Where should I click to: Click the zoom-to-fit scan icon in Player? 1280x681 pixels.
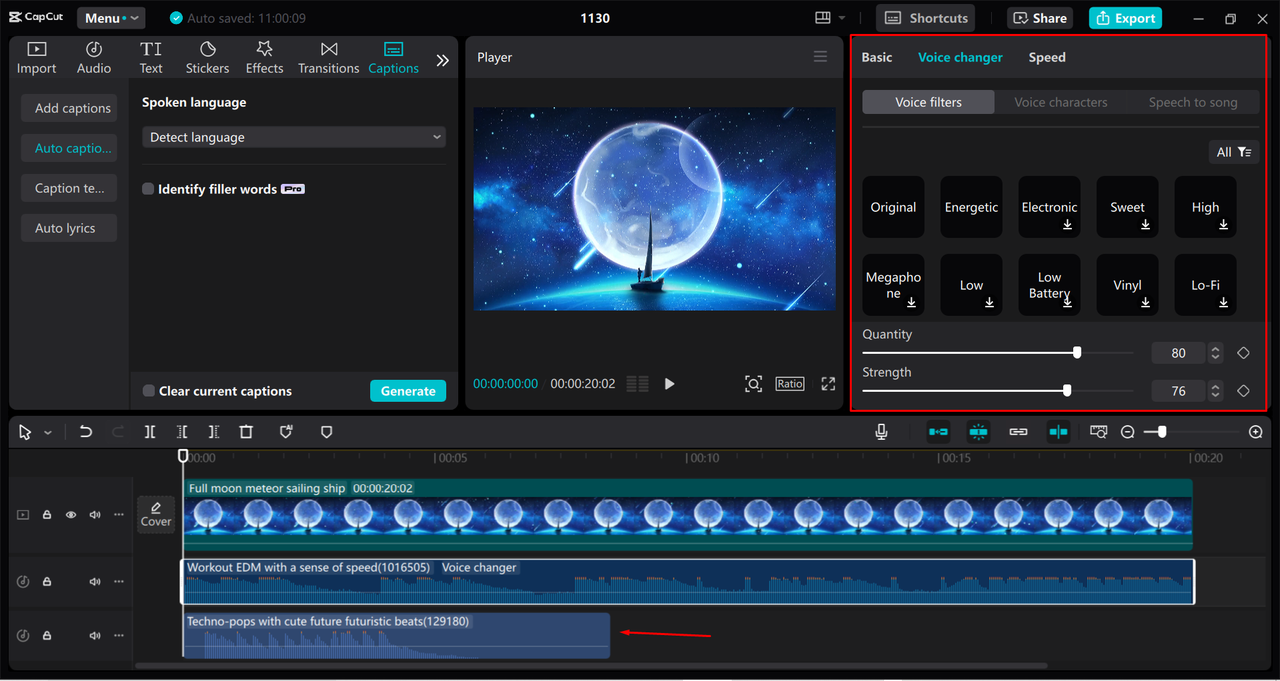753,384
